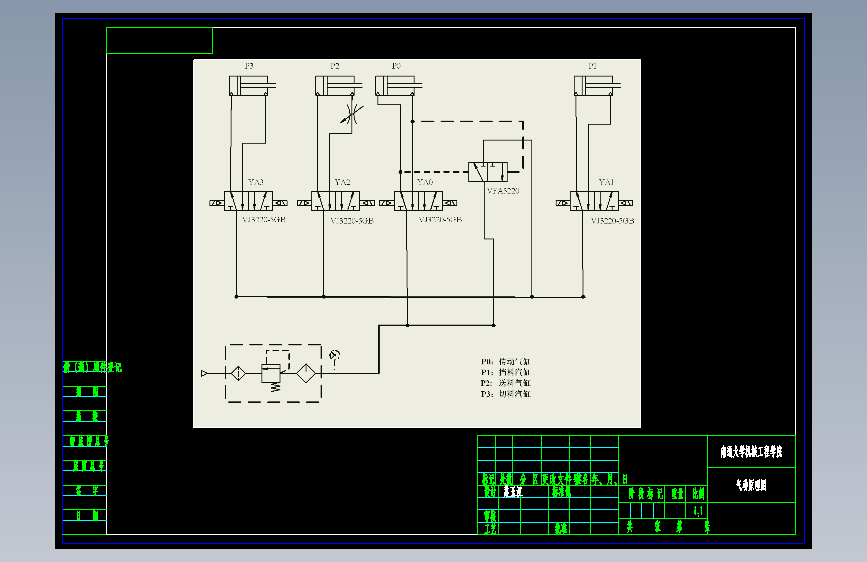Select the YA2 solenoid valve symbol
Viewport: 867px width, 562px height.
point(336,201)
